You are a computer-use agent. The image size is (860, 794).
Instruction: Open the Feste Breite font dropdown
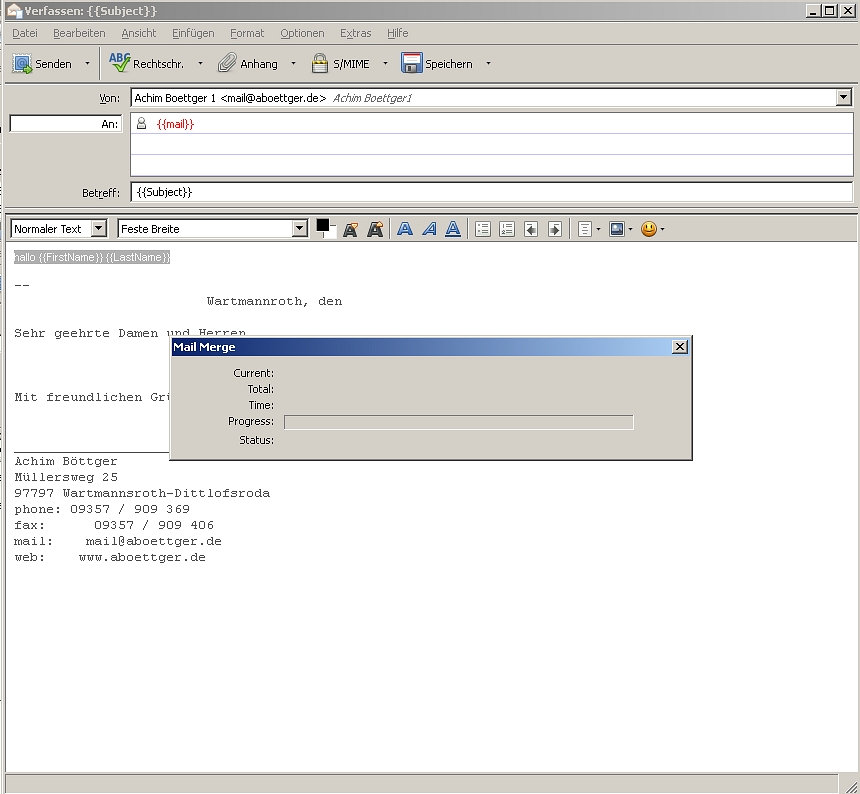tap(299, 229)
